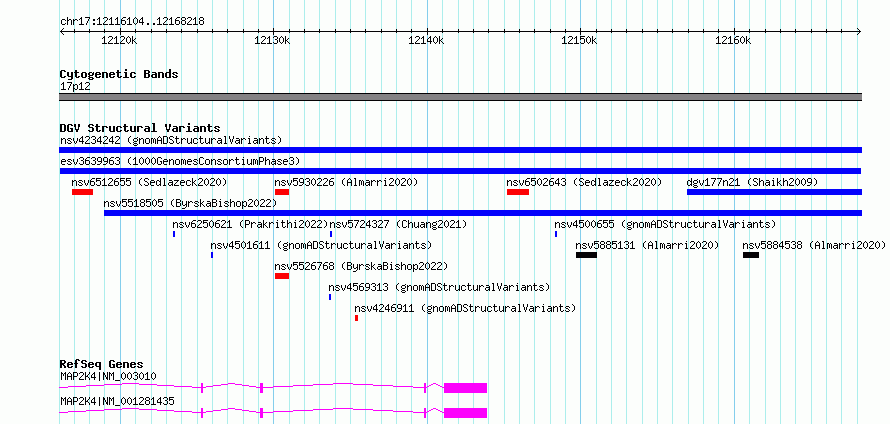This screenshot has width=890, height=424.
Task: Select the esv3639963 blue variant bar
Action: (460, 171)
